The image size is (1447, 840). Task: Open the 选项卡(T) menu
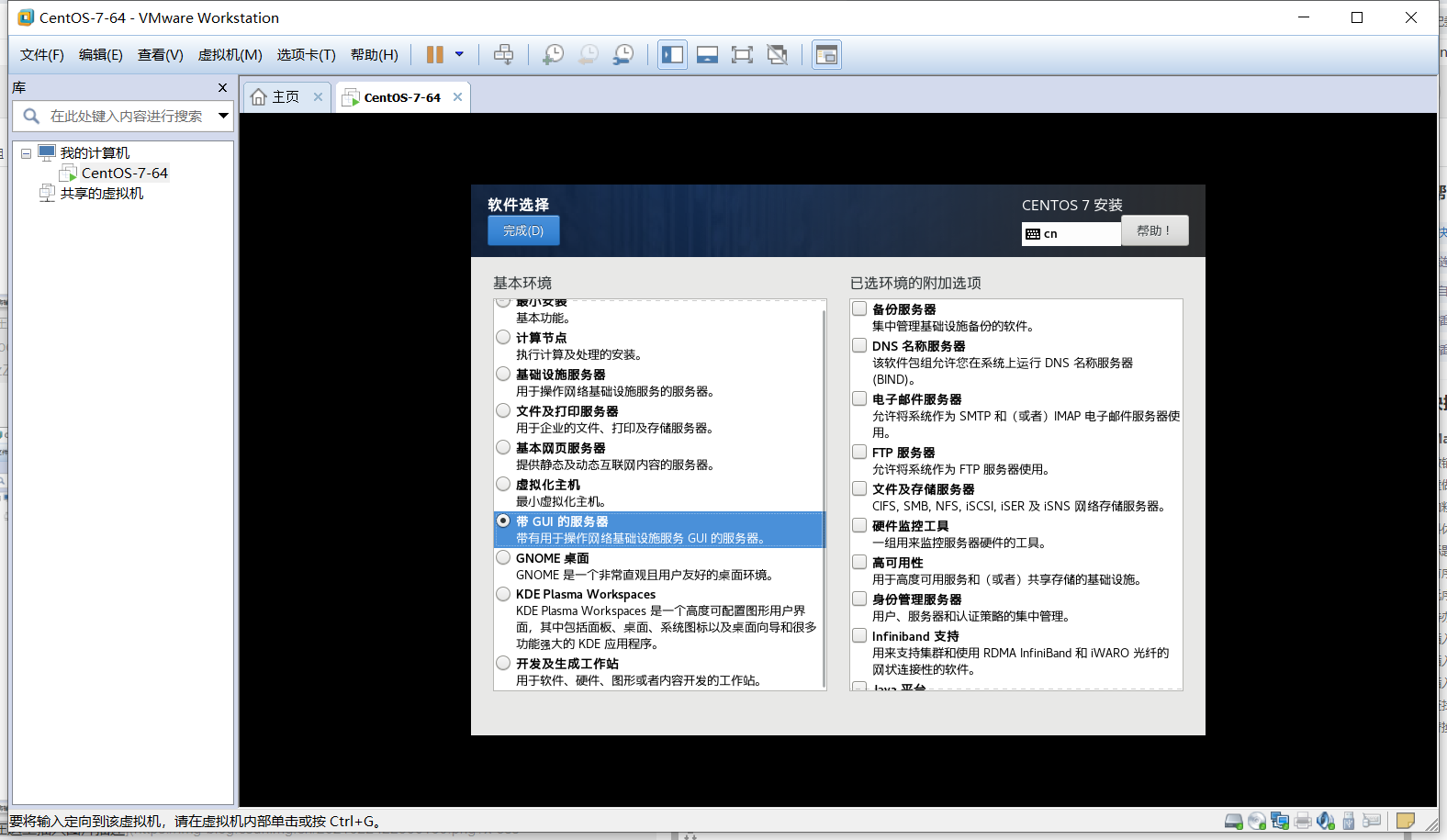[307, 55]
